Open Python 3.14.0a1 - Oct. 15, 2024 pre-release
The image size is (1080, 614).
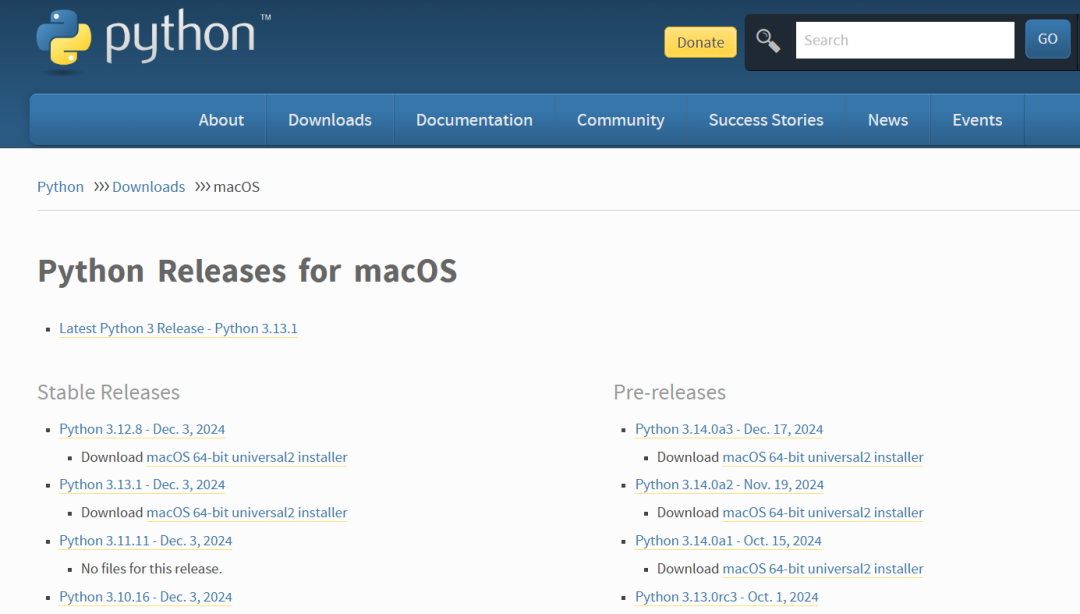point(728,541)
